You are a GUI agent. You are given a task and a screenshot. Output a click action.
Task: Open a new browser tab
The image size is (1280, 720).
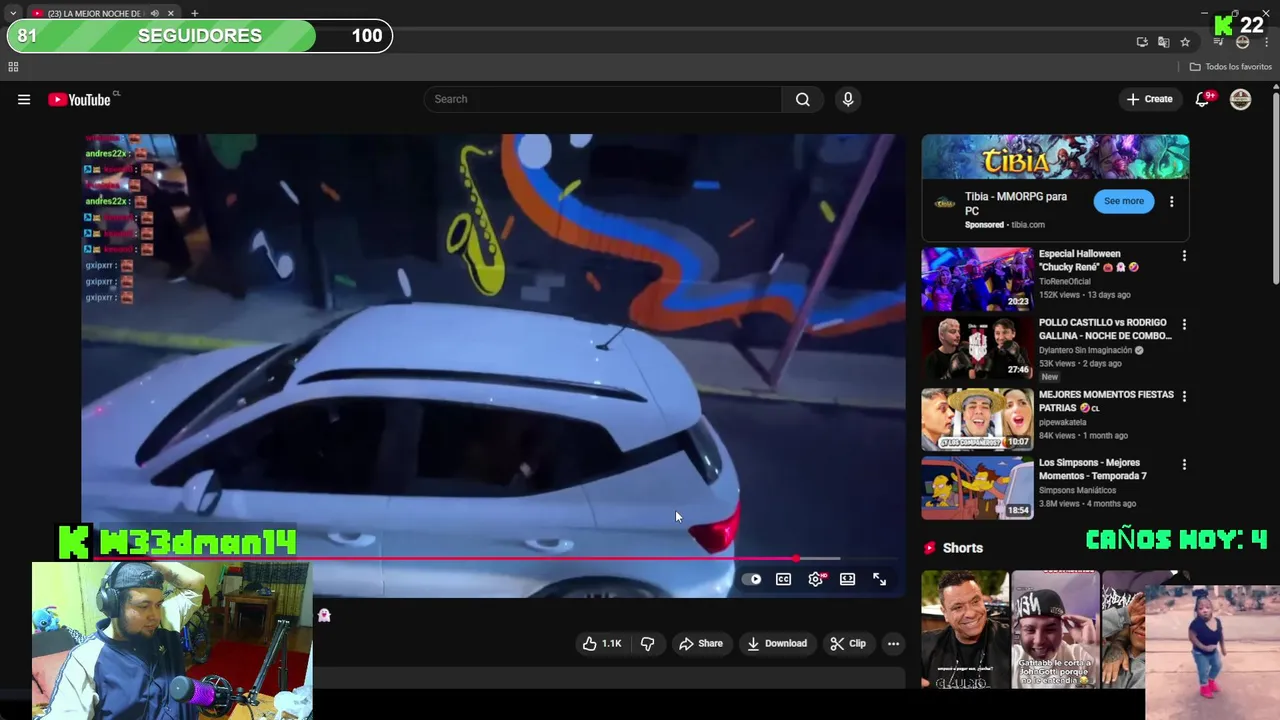[x=194, y=13]
